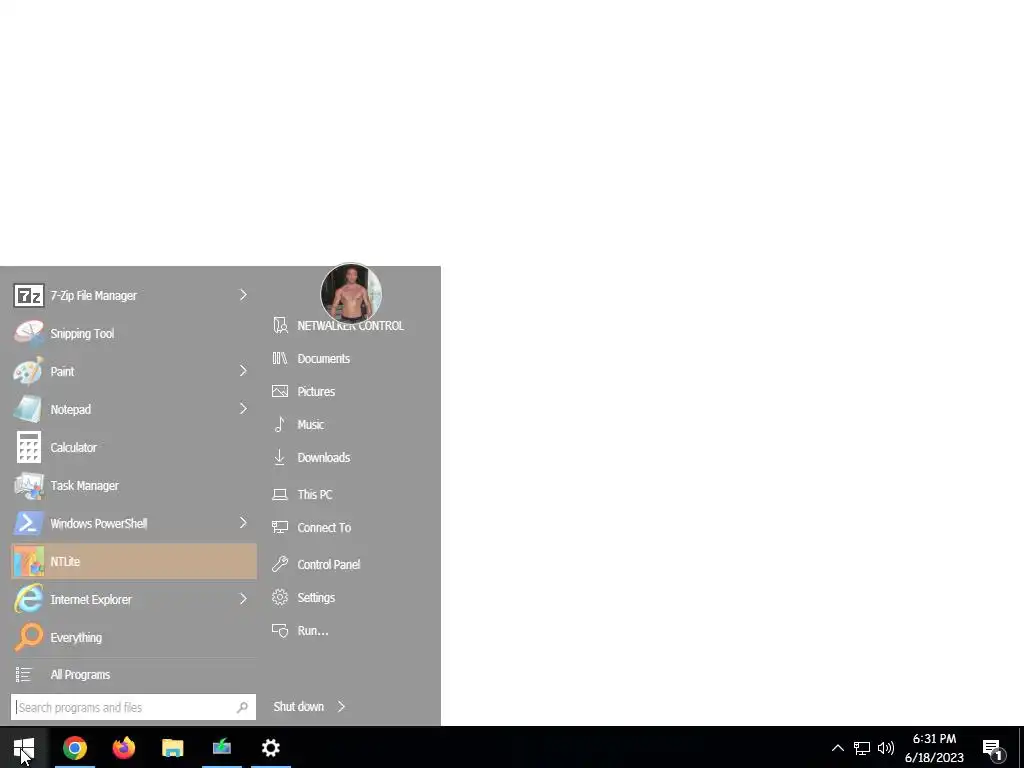This screenshot has height=768, width=1024.
Task: Expand Internet Explorer jump list arrow
Action: 243,598
